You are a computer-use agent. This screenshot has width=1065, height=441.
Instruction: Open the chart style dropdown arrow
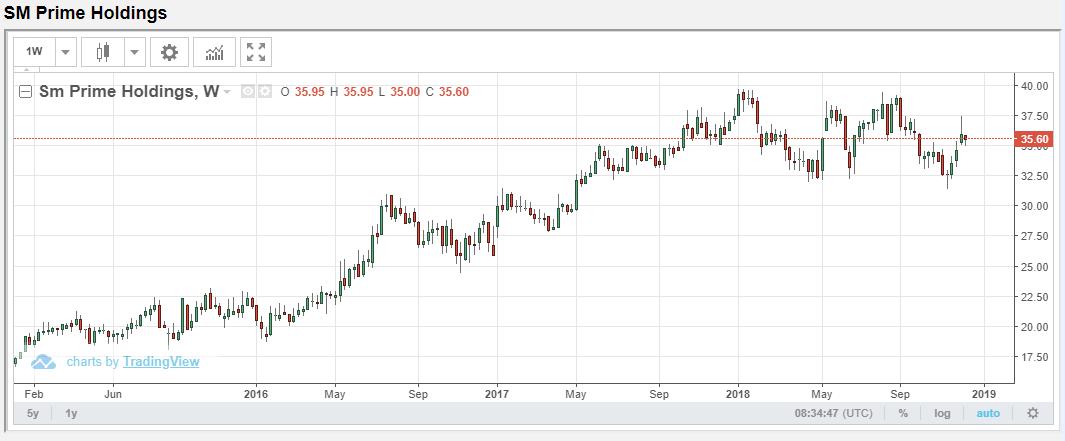(134, 52)
